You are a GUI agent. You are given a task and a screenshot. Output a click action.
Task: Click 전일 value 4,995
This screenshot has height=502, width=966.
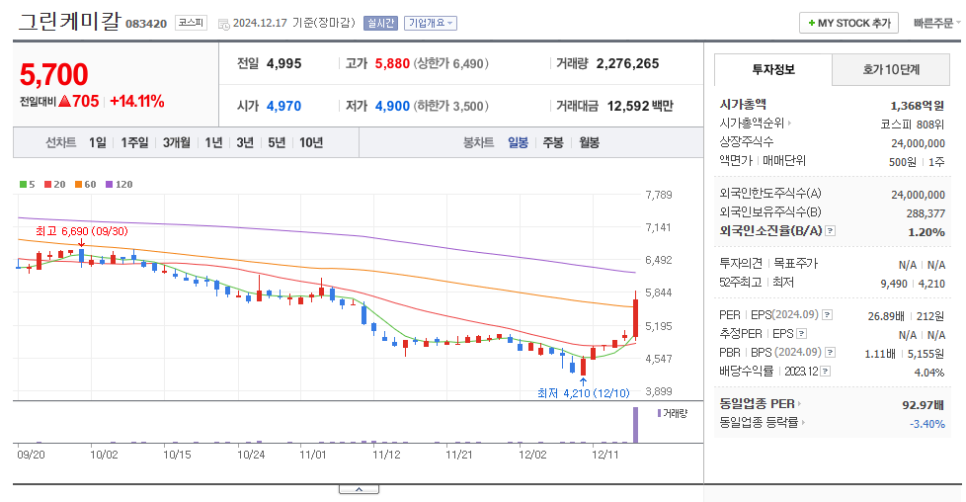[284, 63]
